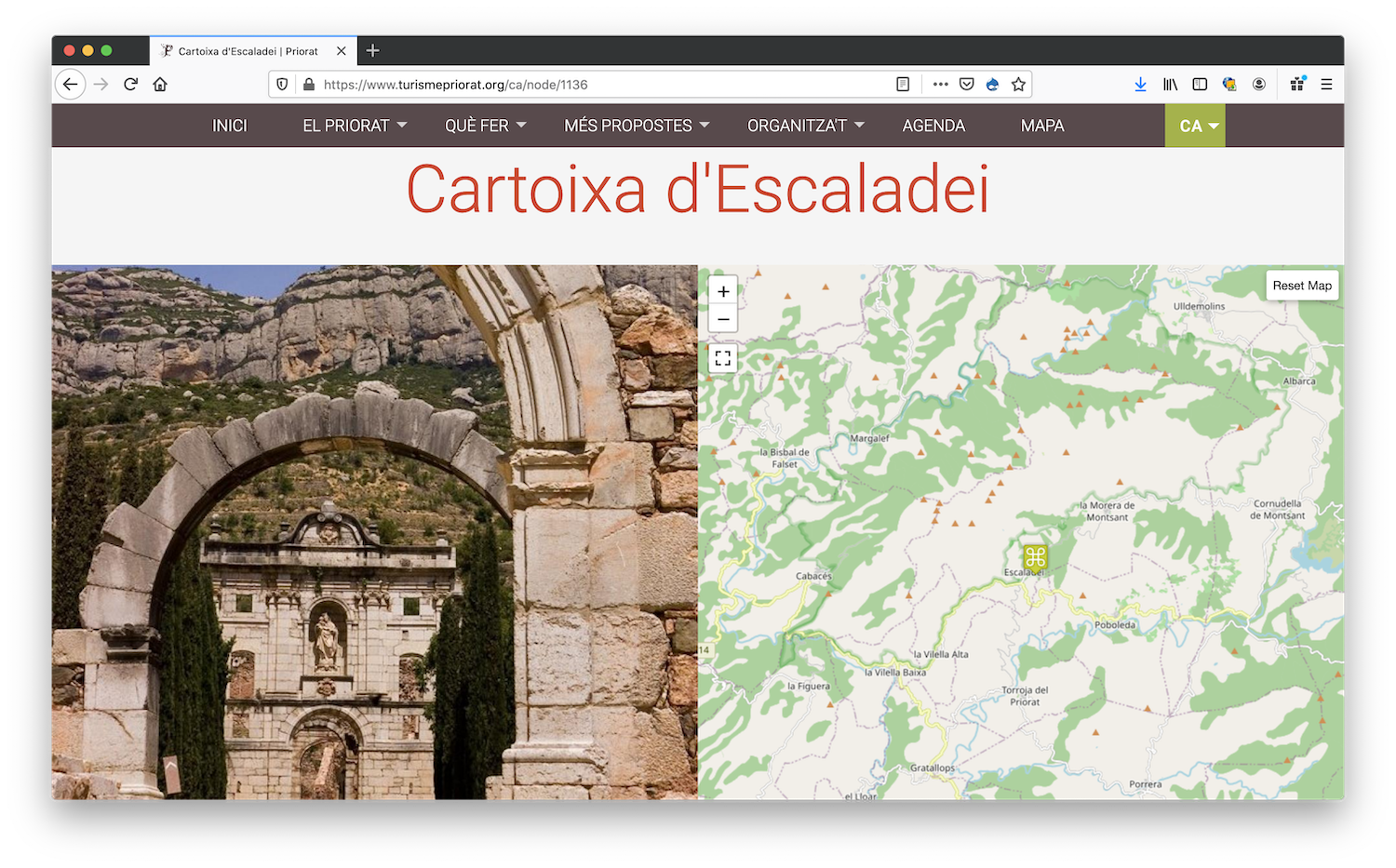Screen dimensions: 1396x868
Task: Reload the page with the refresh icon
Action: (x=130, y=85)
